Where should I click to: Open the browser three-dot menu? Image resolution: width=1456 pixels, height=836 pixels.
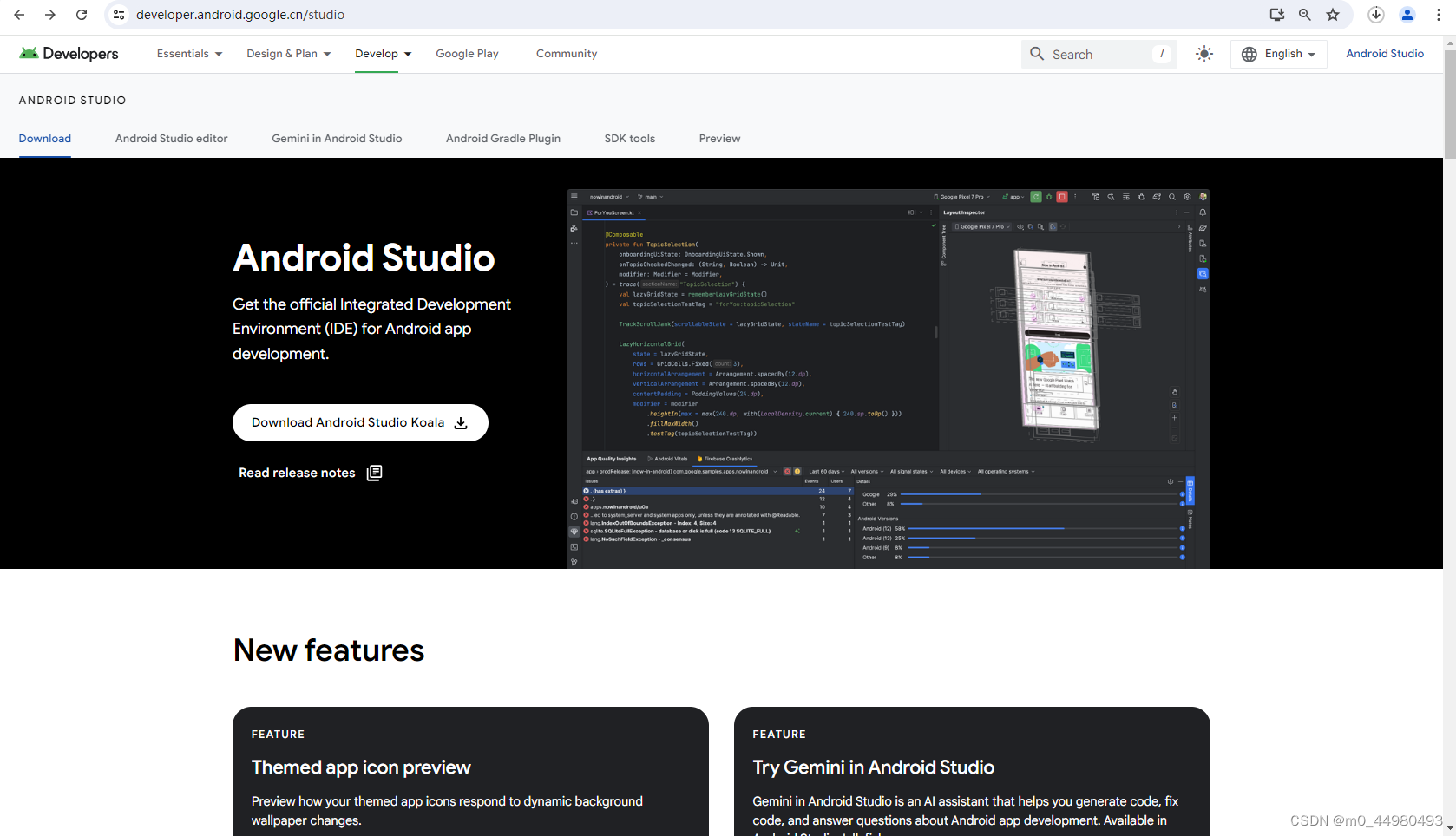click(1439, 15)
